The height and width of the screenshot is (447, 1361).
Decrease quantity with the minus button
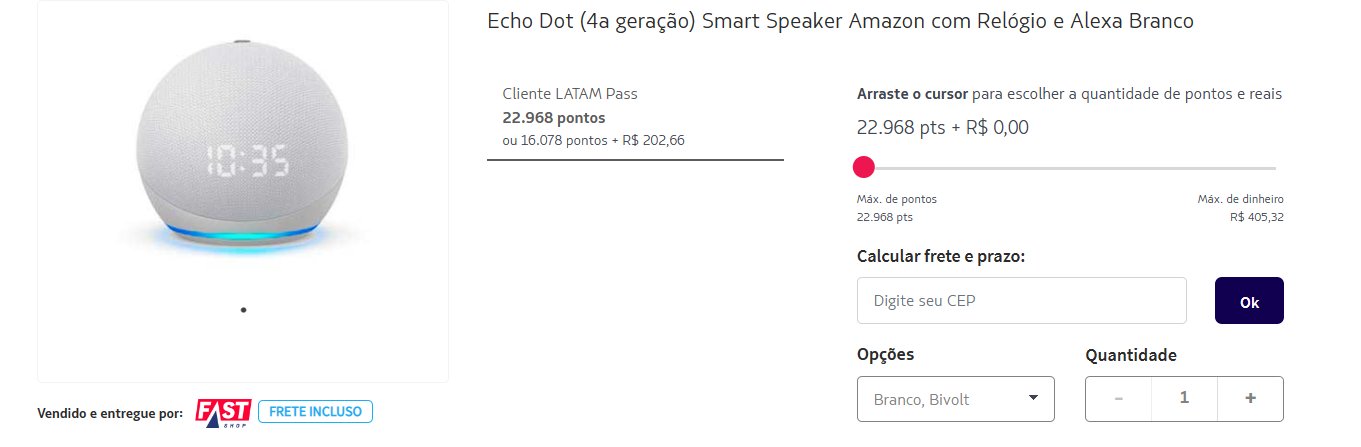[1118, 398]
